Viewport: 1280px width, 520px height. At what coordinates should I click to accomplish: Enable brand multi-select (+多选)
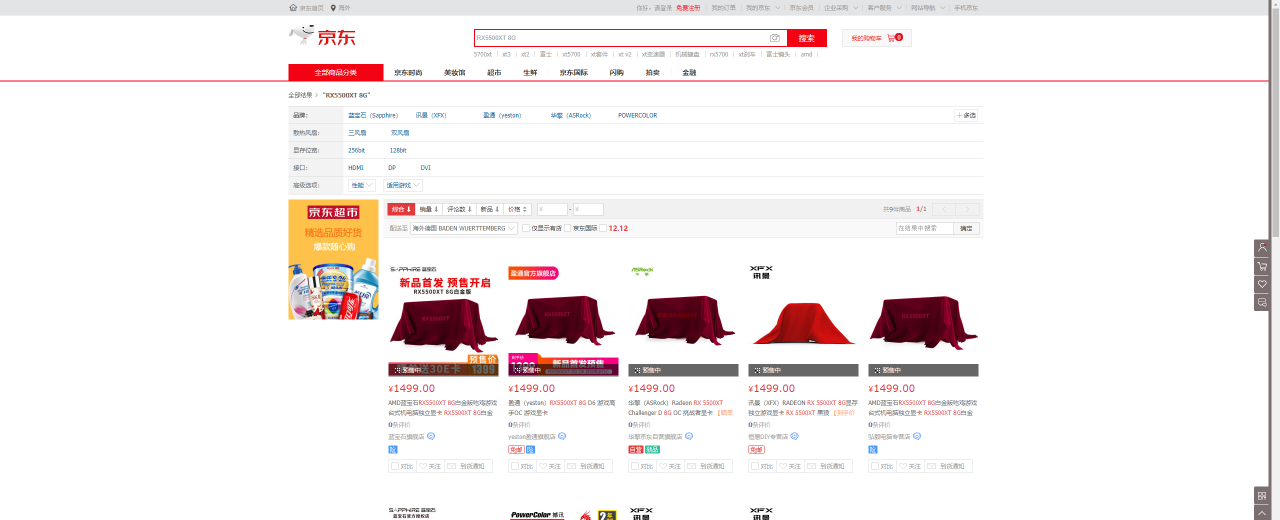tap(966, 115)
